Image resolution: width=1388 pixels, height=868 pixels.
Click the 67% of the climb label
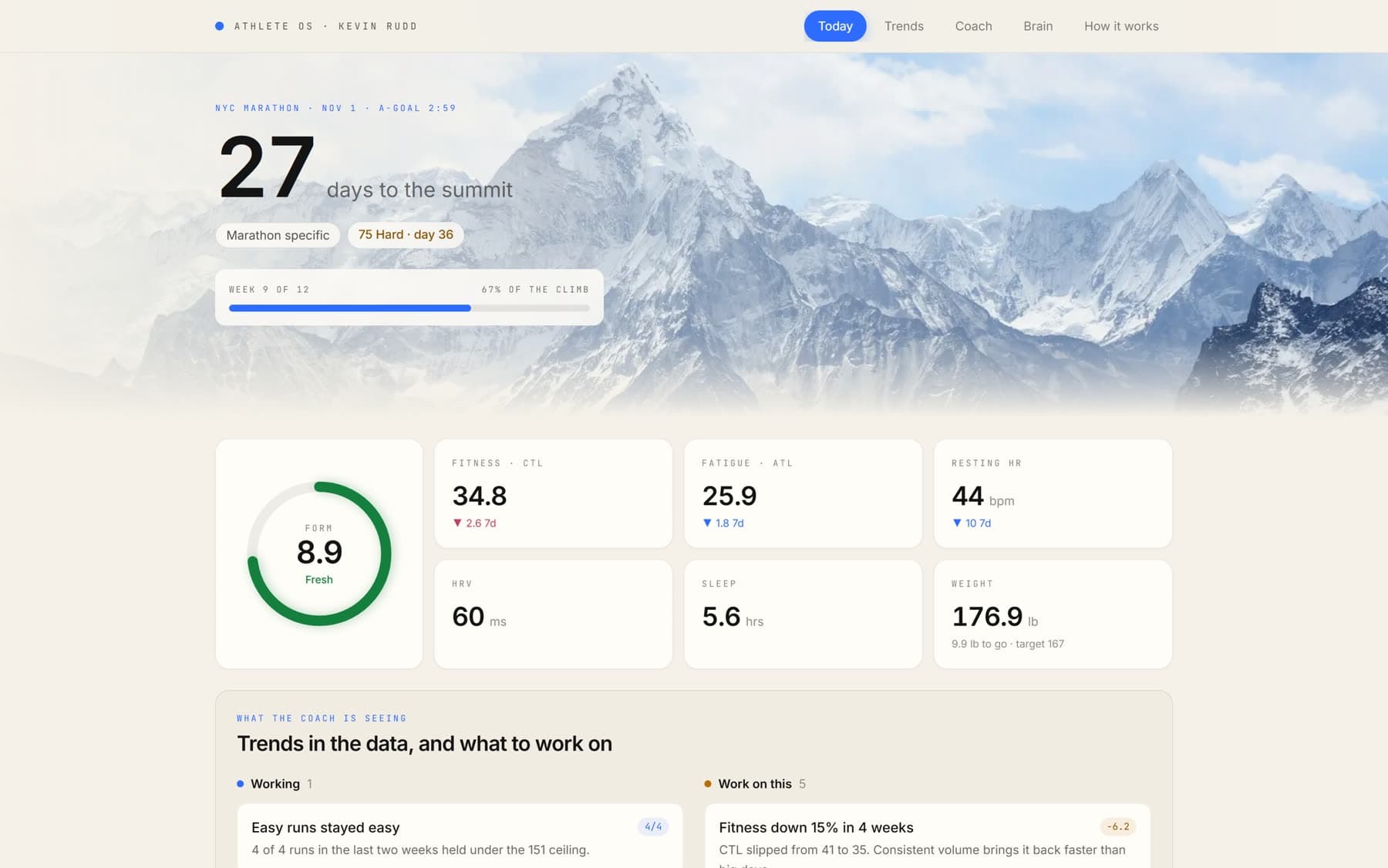(x=535, y=290)
